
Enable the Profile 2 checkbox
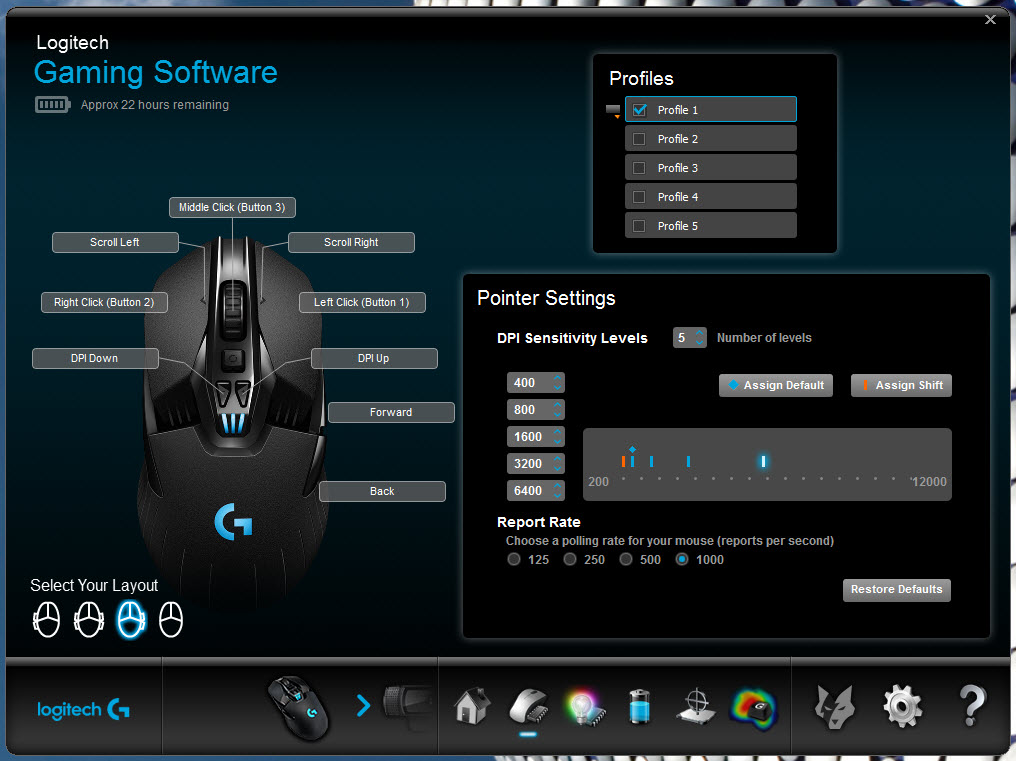pos(639,139)
